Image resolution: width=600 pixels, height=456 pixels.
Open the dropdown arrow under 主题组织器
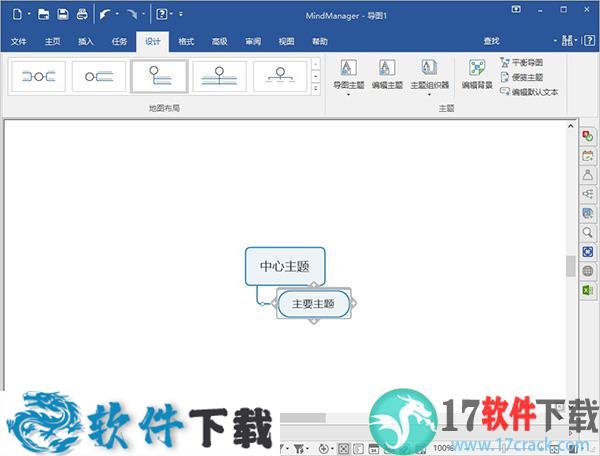coord(429,94)
